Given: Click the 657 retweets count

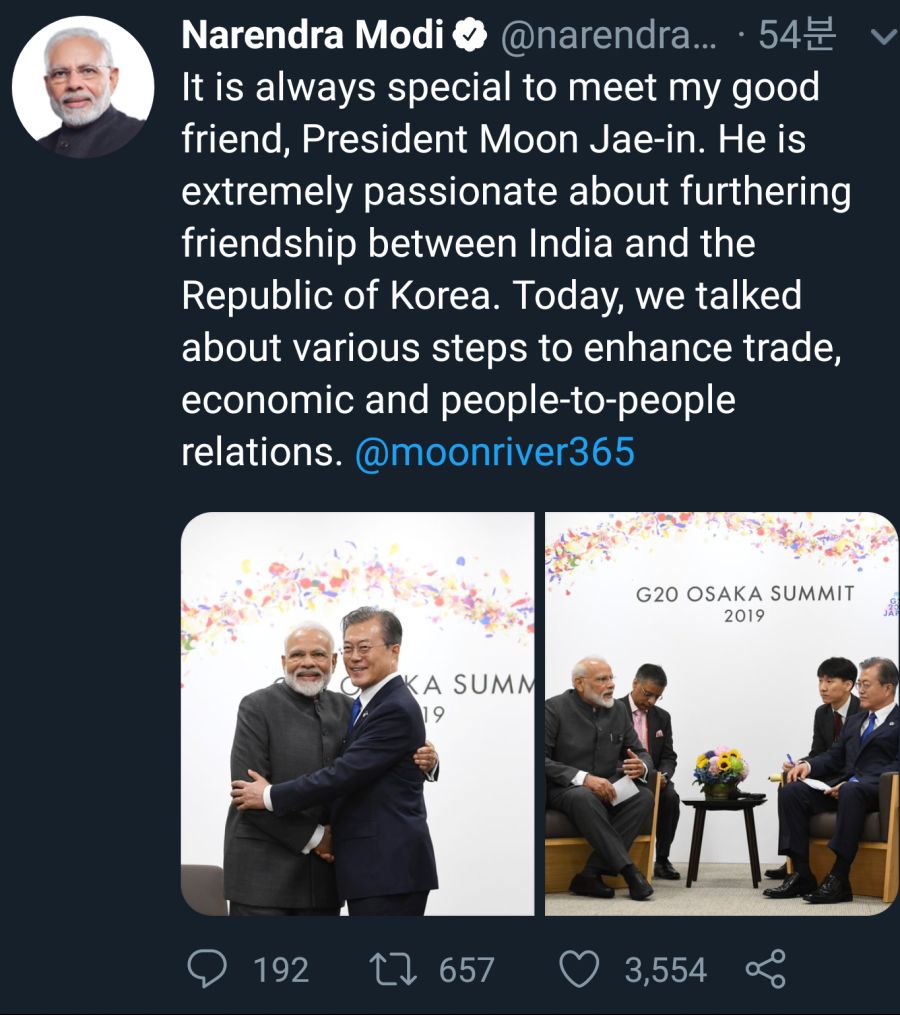Looking at the screenshot, I should [x=466, y=970].
